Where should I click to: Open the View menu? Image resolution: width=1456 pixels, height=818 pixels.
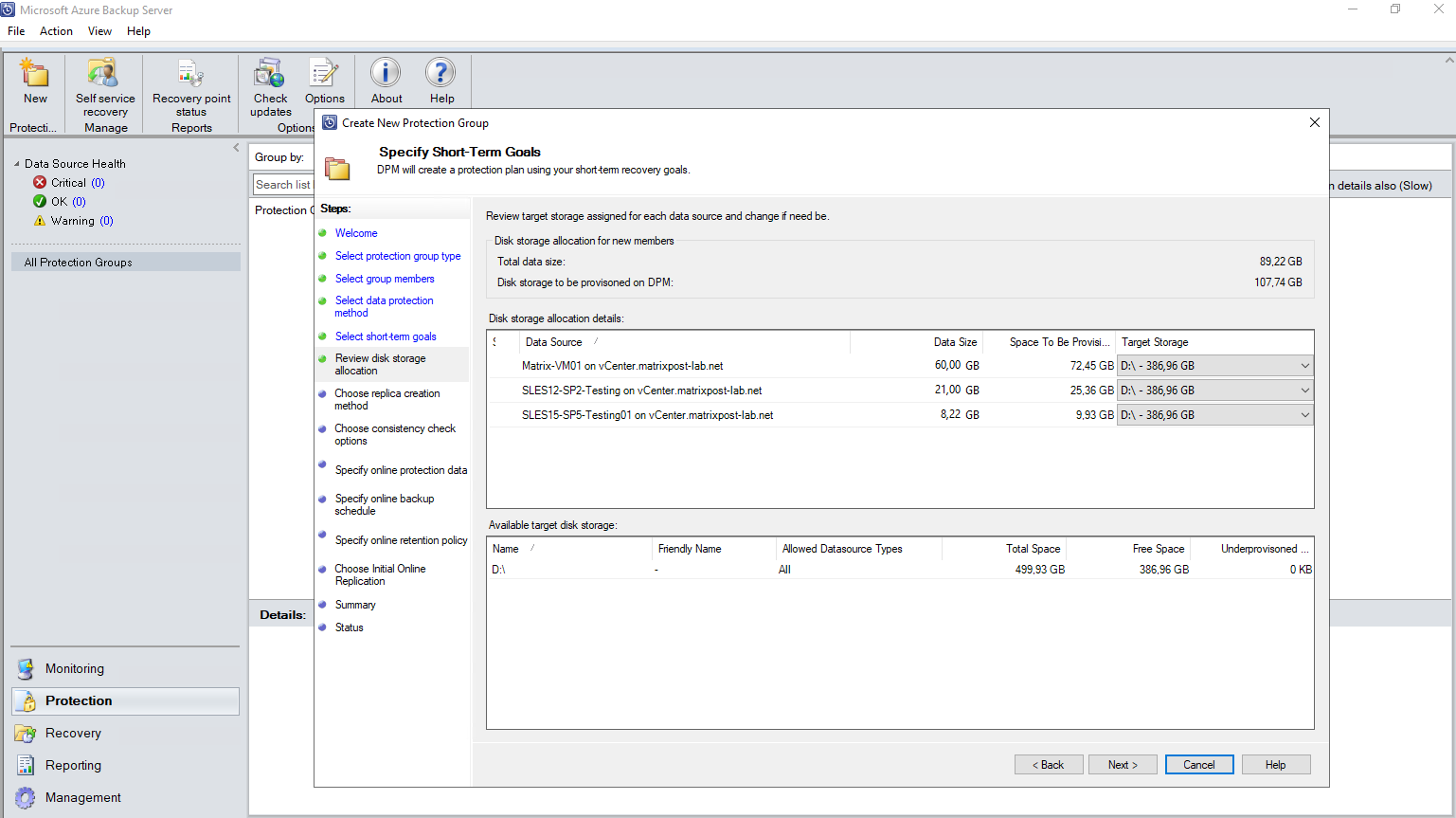(x=99, y=31)
